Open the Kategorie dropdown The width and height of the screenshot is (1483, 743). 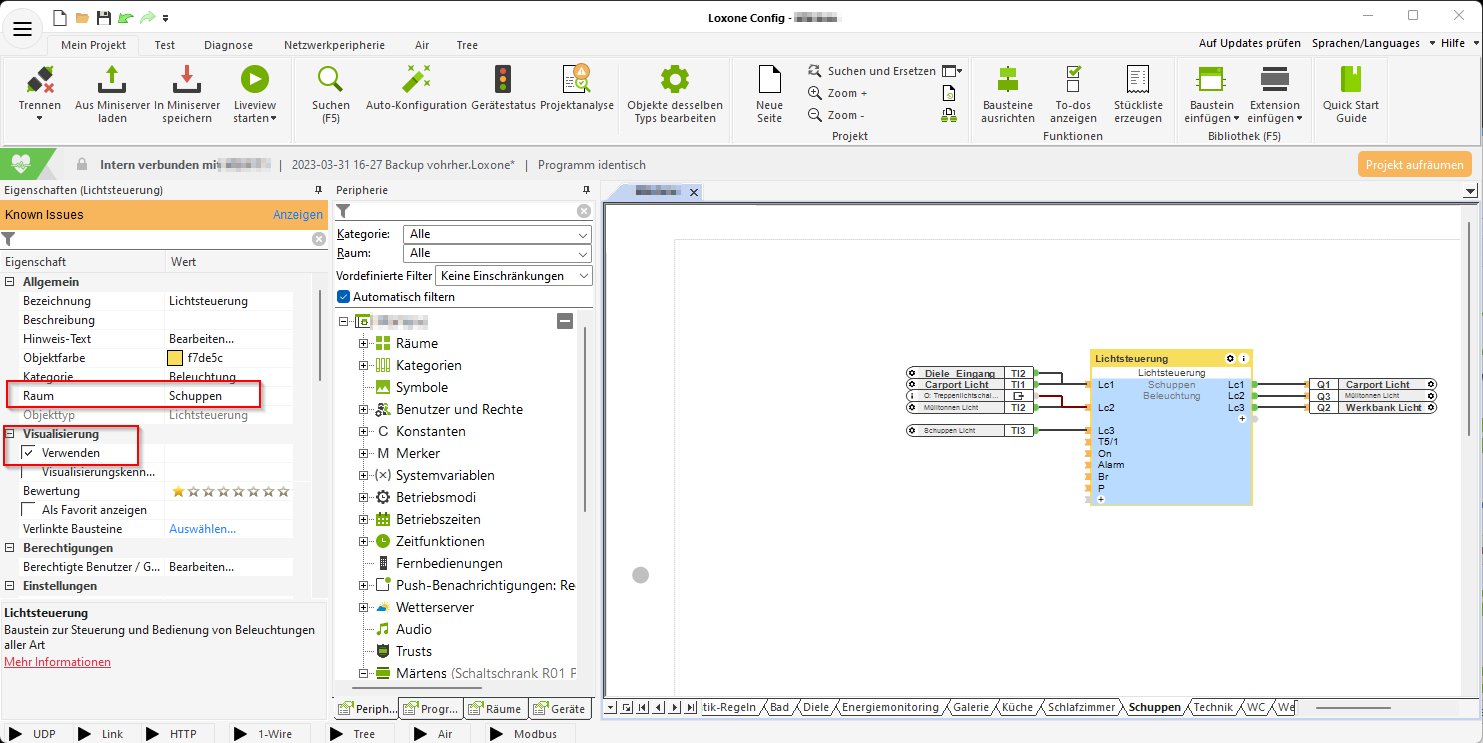[497, 234]
